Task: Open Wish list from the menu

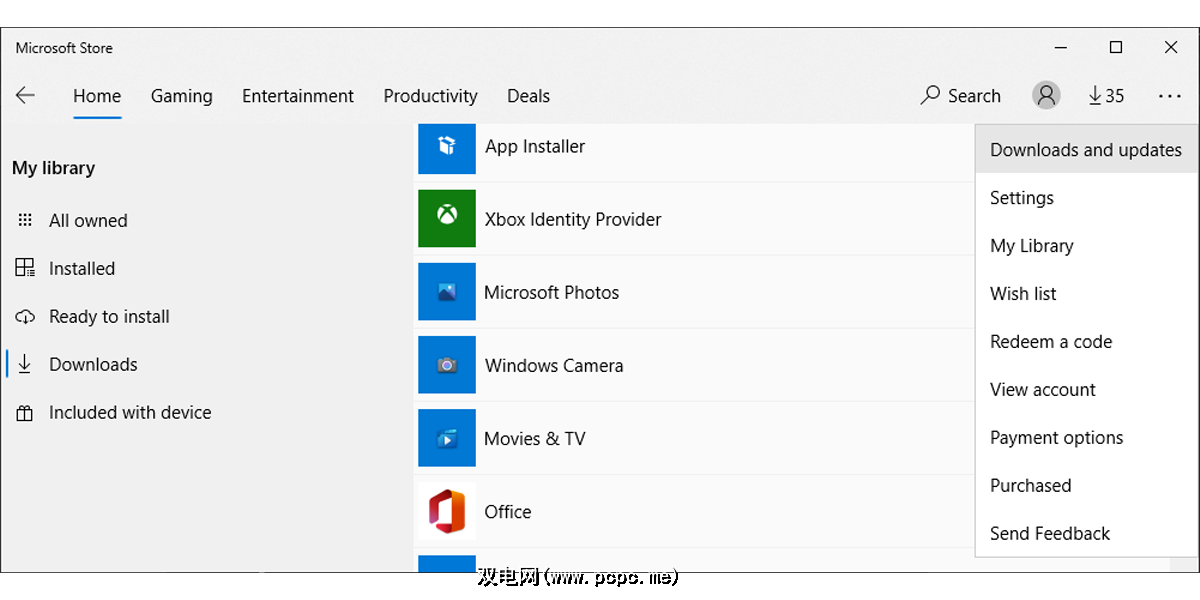Action: [x=1086, y=294]
